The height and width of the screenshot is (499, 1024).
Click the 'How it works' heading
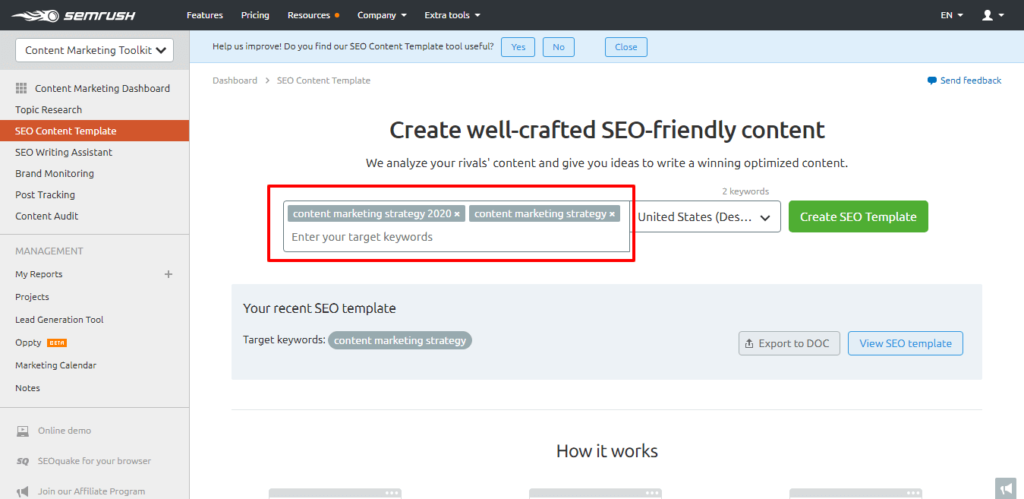coord(607,451)
